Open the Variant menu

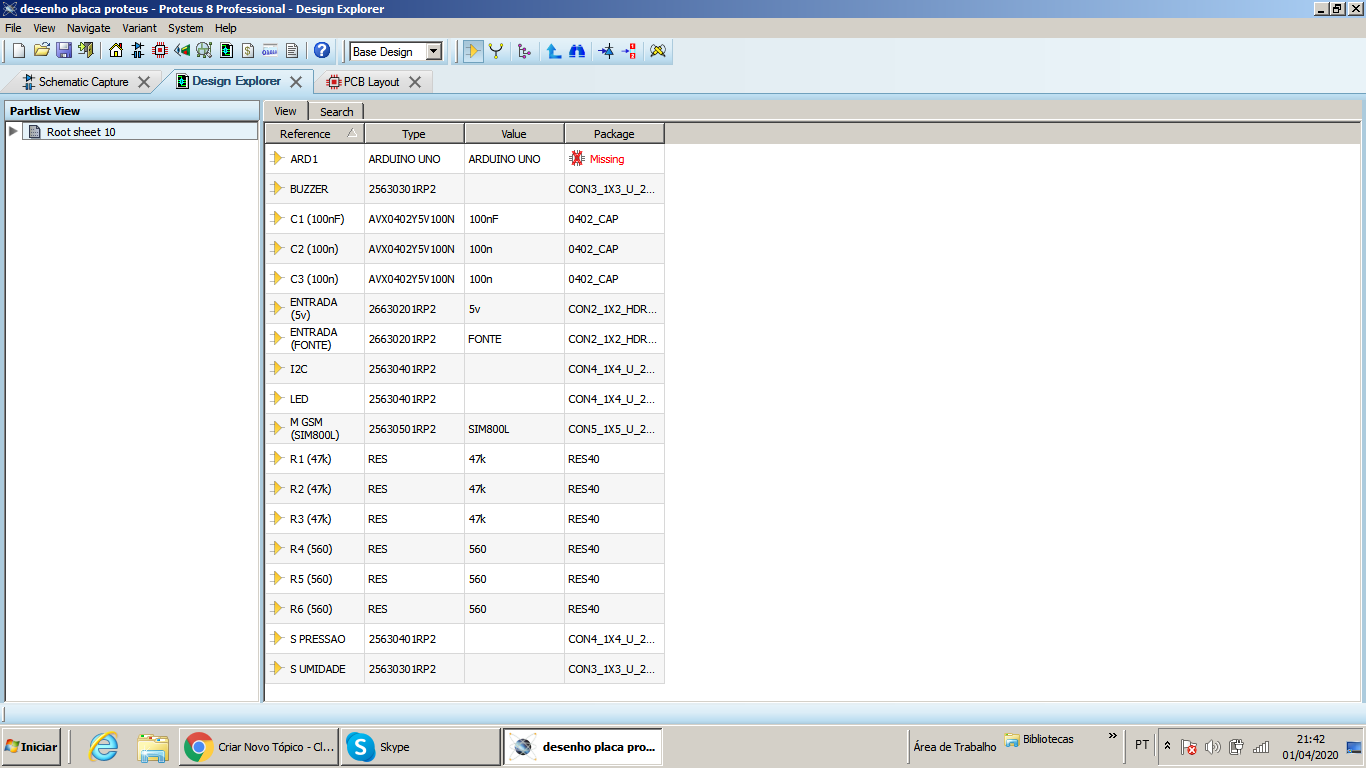click(140, 28)
